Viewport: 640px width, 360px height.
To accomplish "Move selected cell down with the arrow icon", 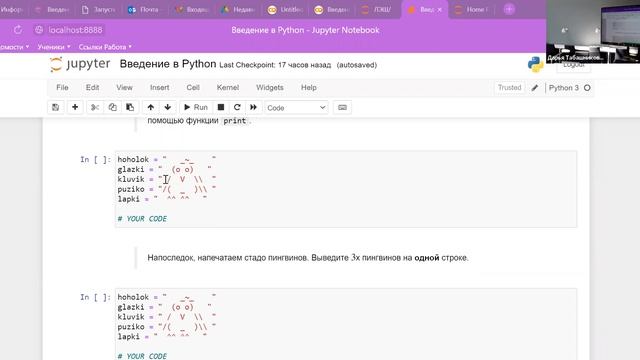I will [x=168, y=107].
